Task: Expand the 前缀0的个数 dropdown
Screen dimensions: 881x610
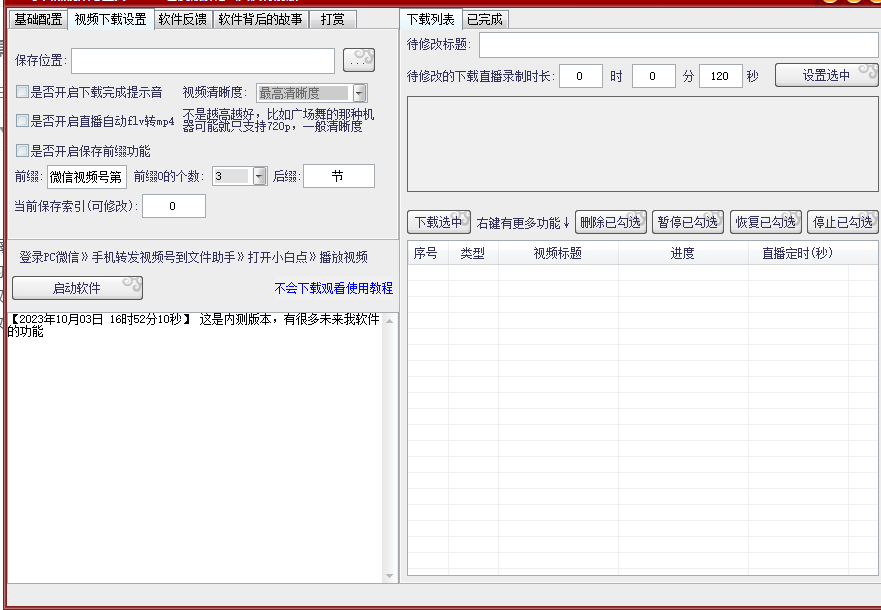Action: pos(260,176)
